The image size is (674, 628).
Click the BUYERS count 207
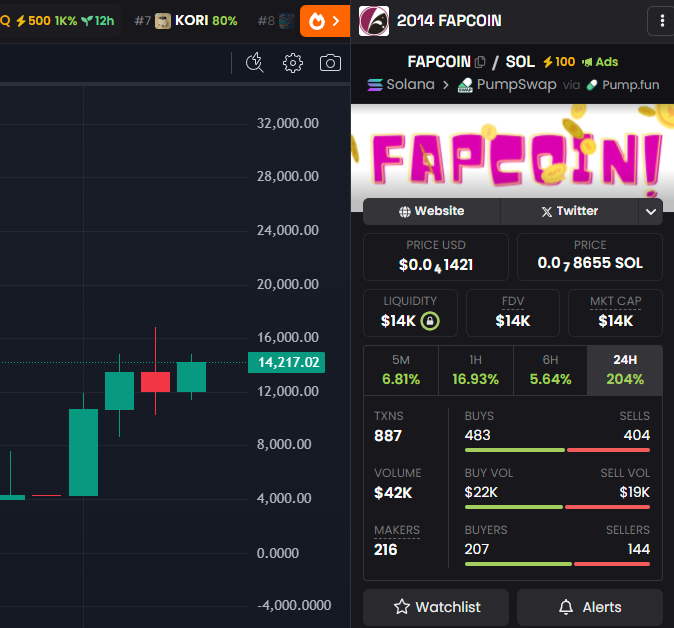pyautogui.click(x=477, y=549)
